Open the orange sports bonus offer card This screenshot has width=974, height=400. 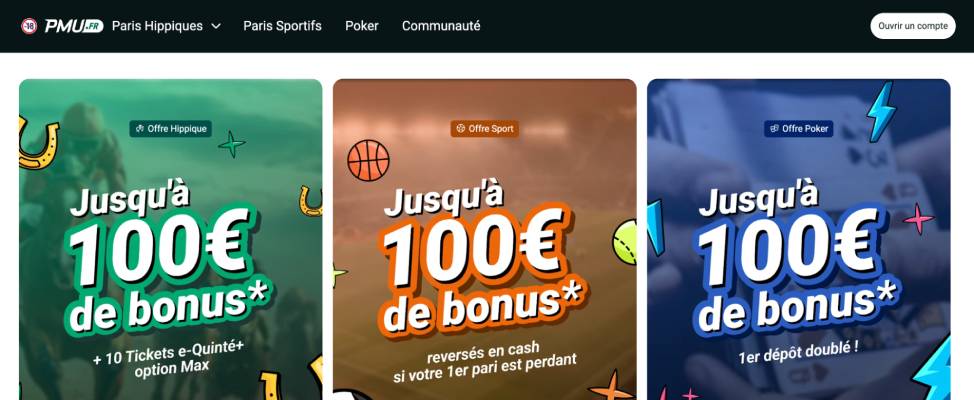pyautogui.click(x=485, y=239)
